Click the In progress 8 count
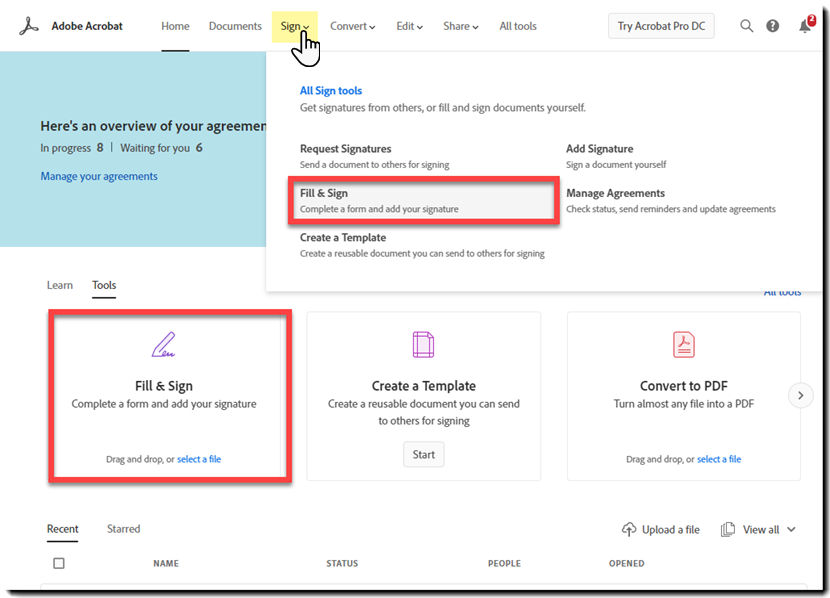 tap(71, 148)
